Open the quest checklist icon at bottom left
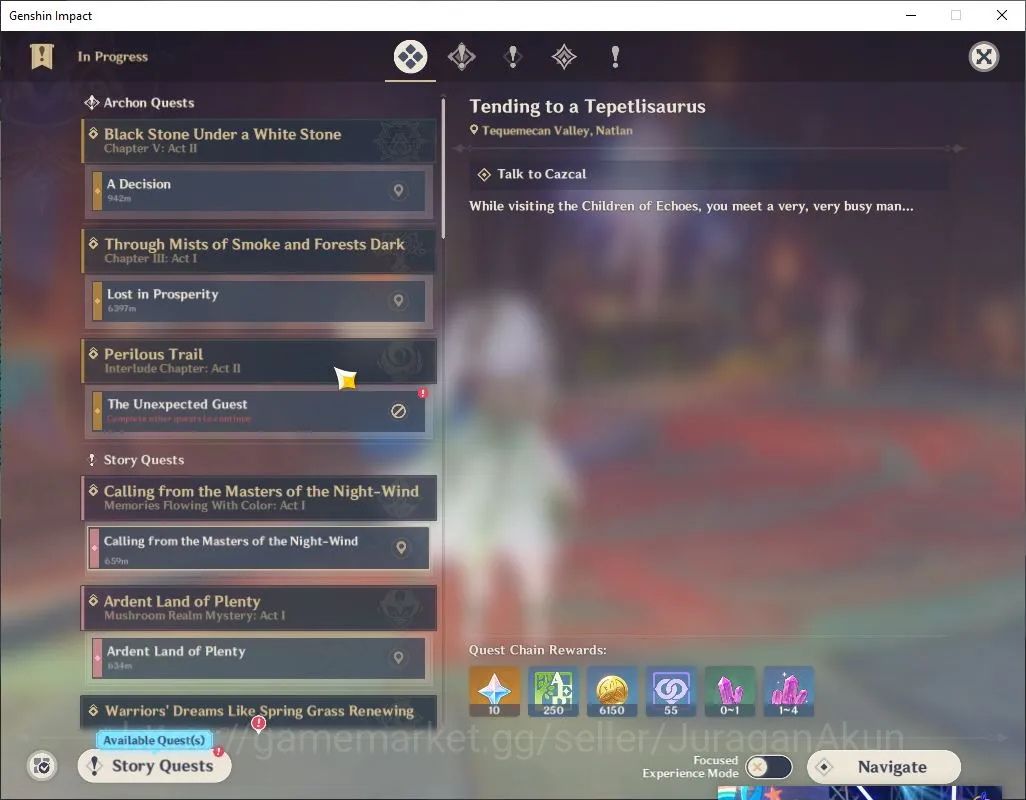This screenshot has width=1026, height=800. (x=42, y=766)
